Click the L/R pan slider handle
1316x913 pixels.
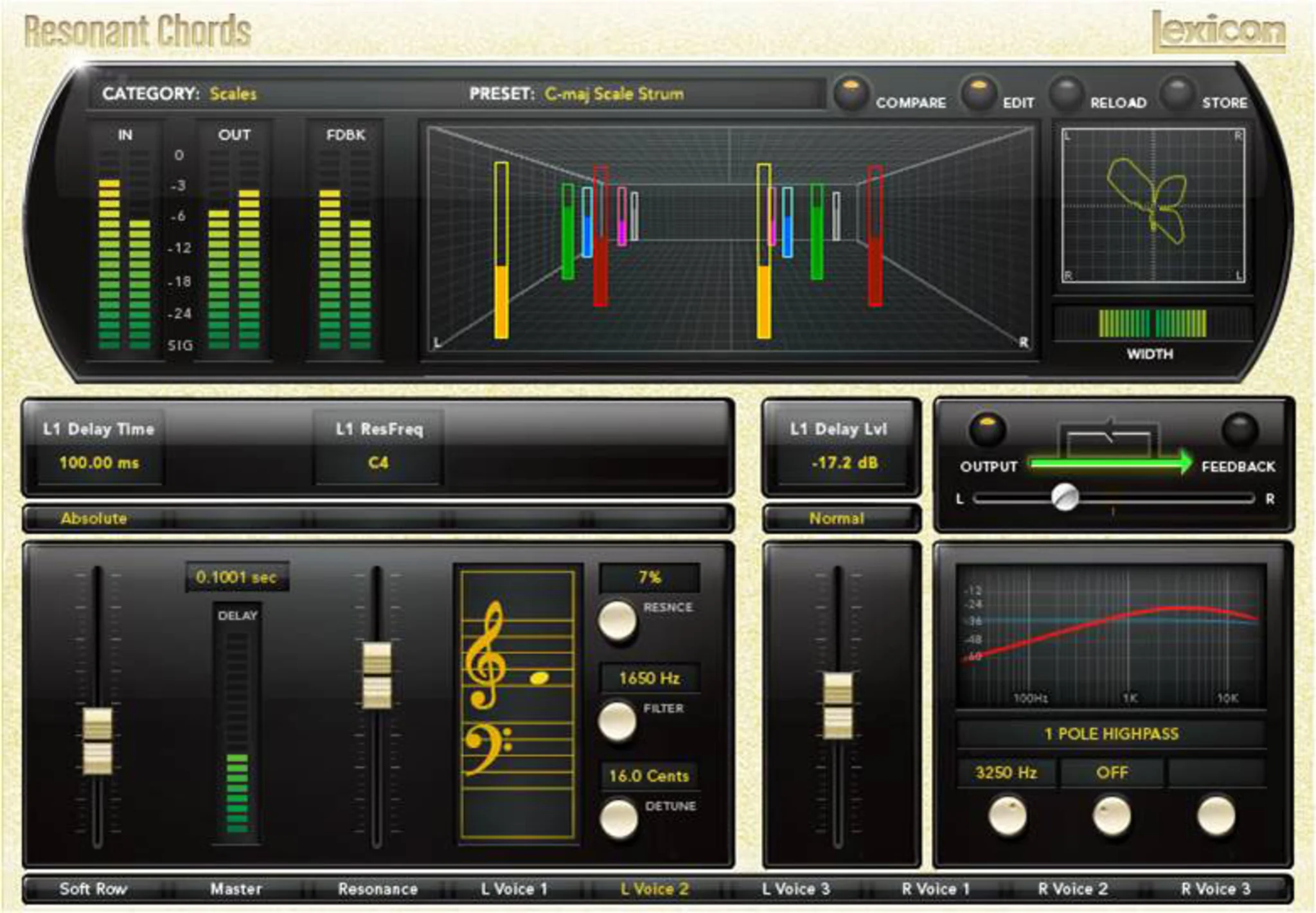1065,497
